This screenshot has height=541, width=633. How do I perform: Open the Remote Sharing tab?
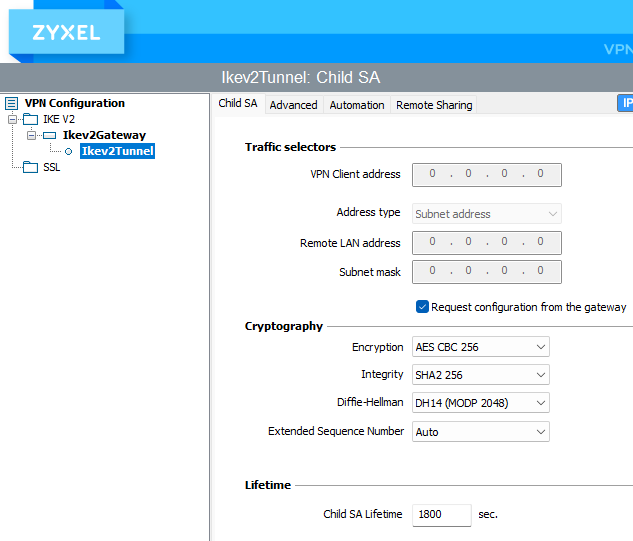(434, 105)
